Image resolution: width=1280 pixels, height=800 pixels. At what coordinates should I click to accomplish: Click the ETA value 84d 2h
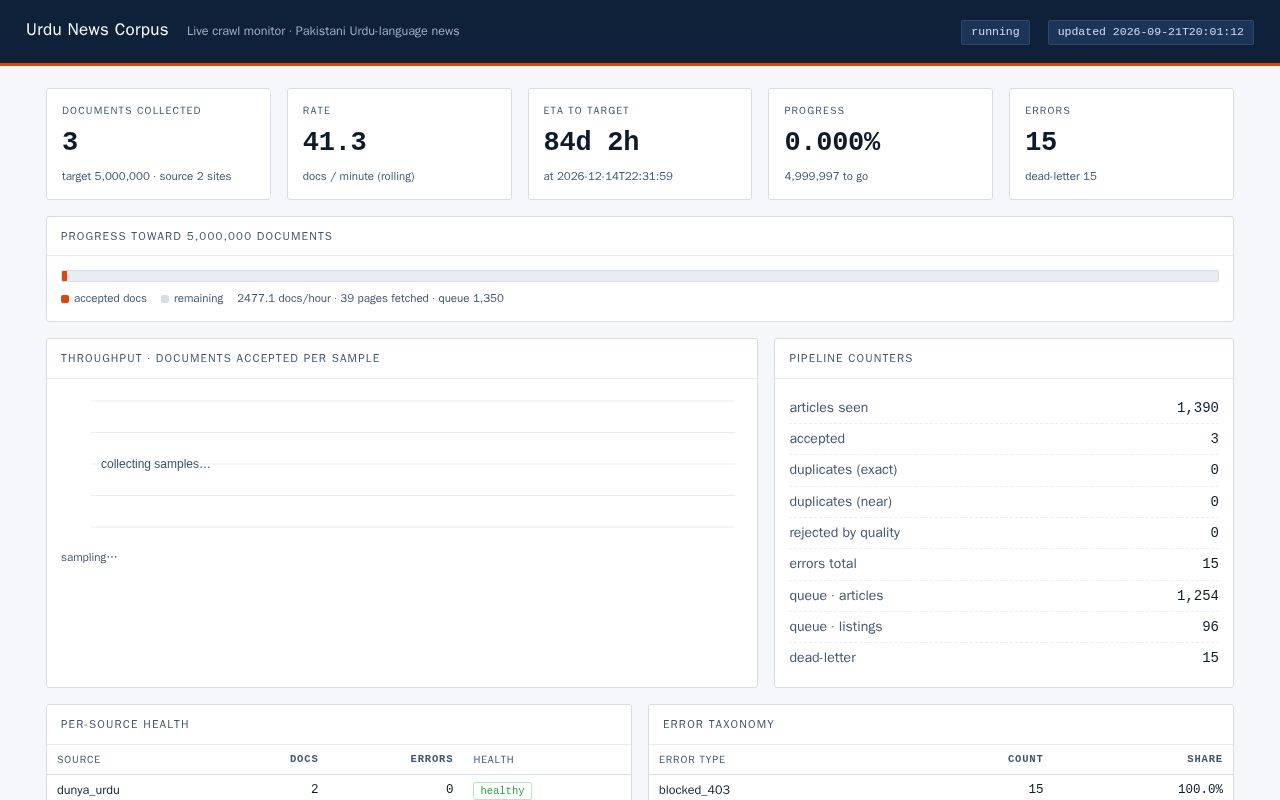(x=591, y=142)
